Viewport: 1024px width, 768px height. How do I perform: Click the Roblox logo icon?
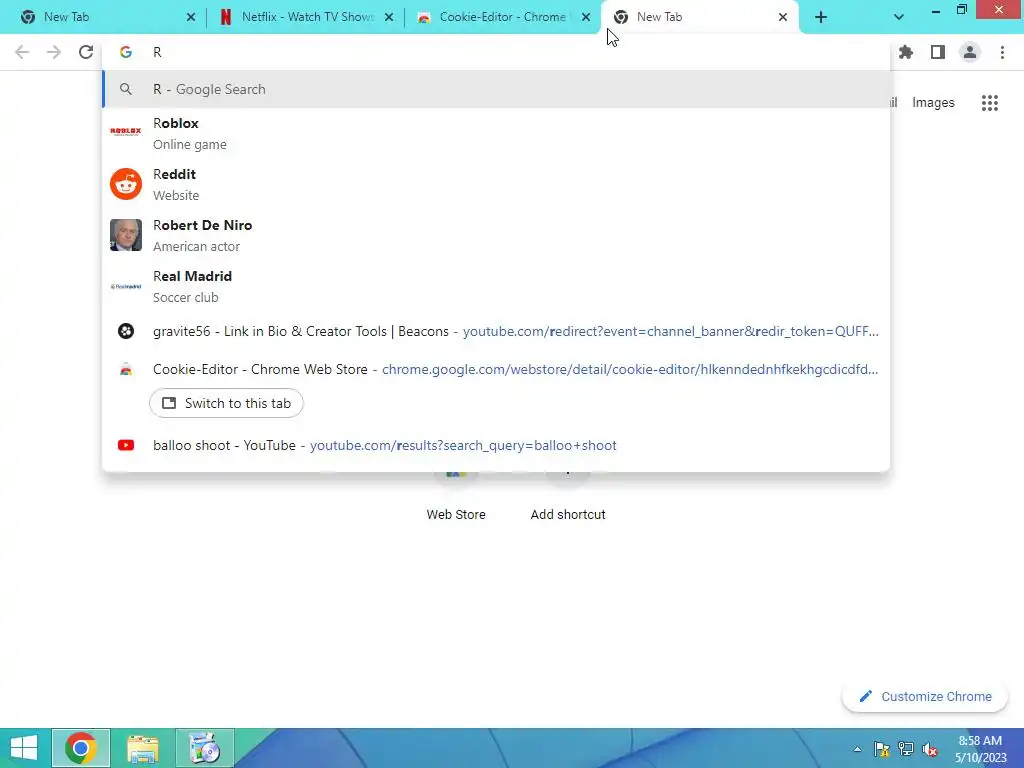pos(126,131)
